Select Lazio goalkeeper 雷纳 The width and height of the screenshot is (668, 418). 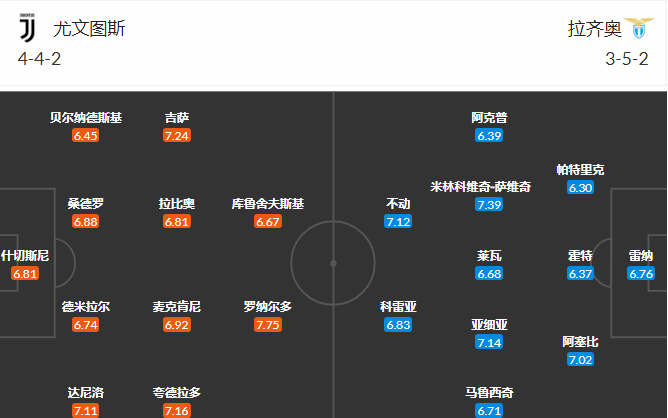coord(641,256)
